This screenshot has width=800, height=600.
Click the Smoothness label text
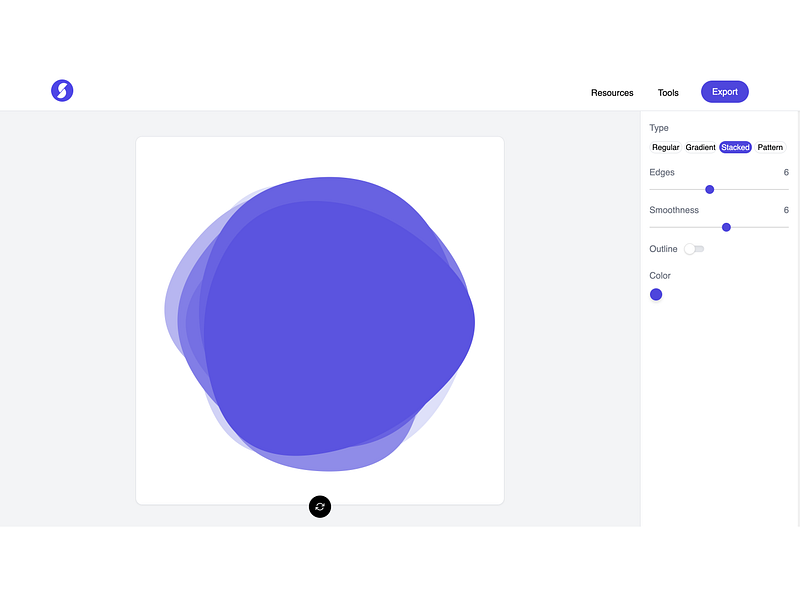coord(674,210)
